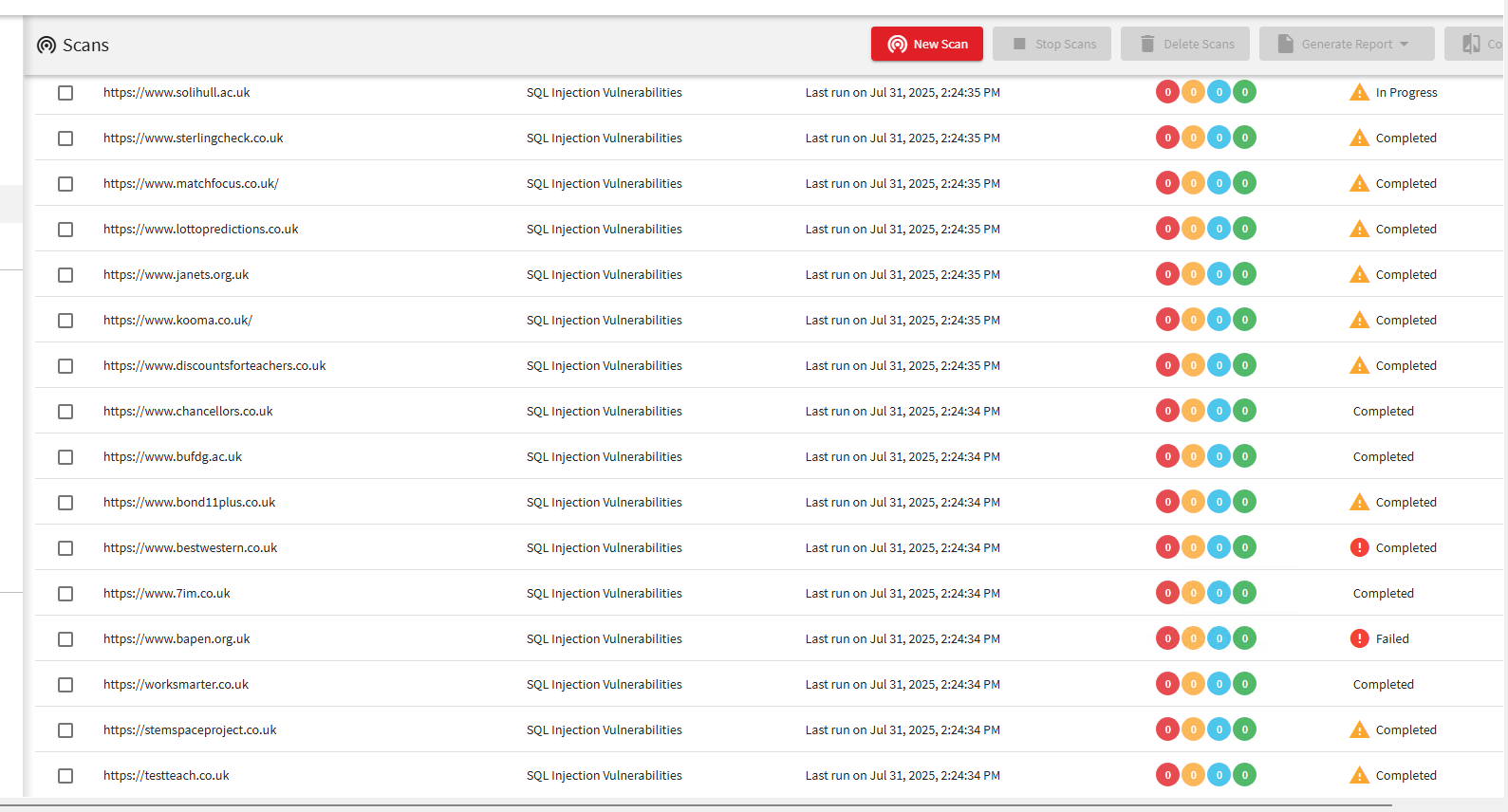Check the stemspaceproject.co.uk checkbox
The image size is (1508, 812).
click(65, 730)
